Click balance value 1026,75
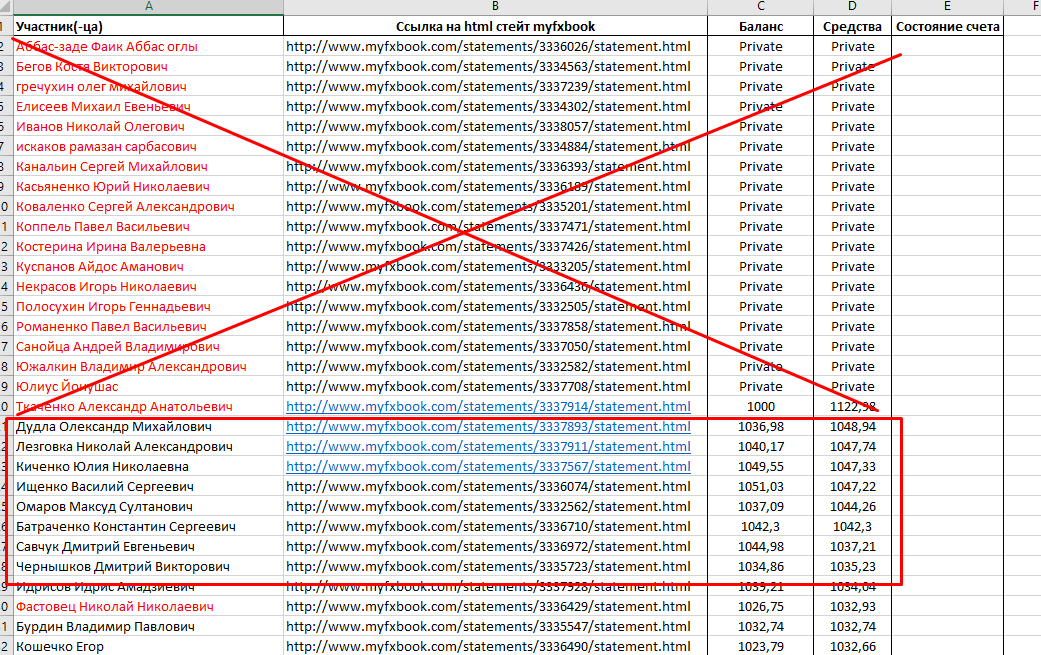This screenshot has width=1041, height=655. [x=760, y=606]
